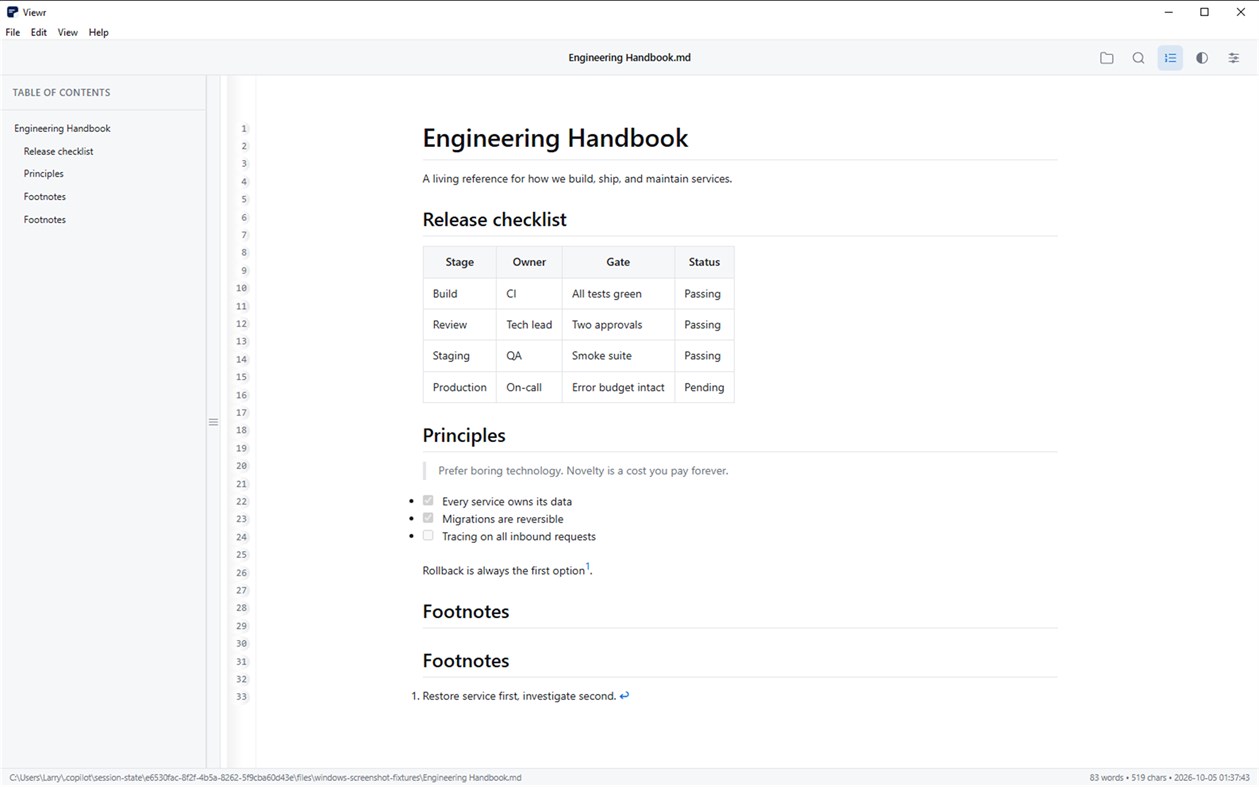This screenshot has width=1259, height=787.
Task: Open the Help menu
Action: [x=98, y=32]
